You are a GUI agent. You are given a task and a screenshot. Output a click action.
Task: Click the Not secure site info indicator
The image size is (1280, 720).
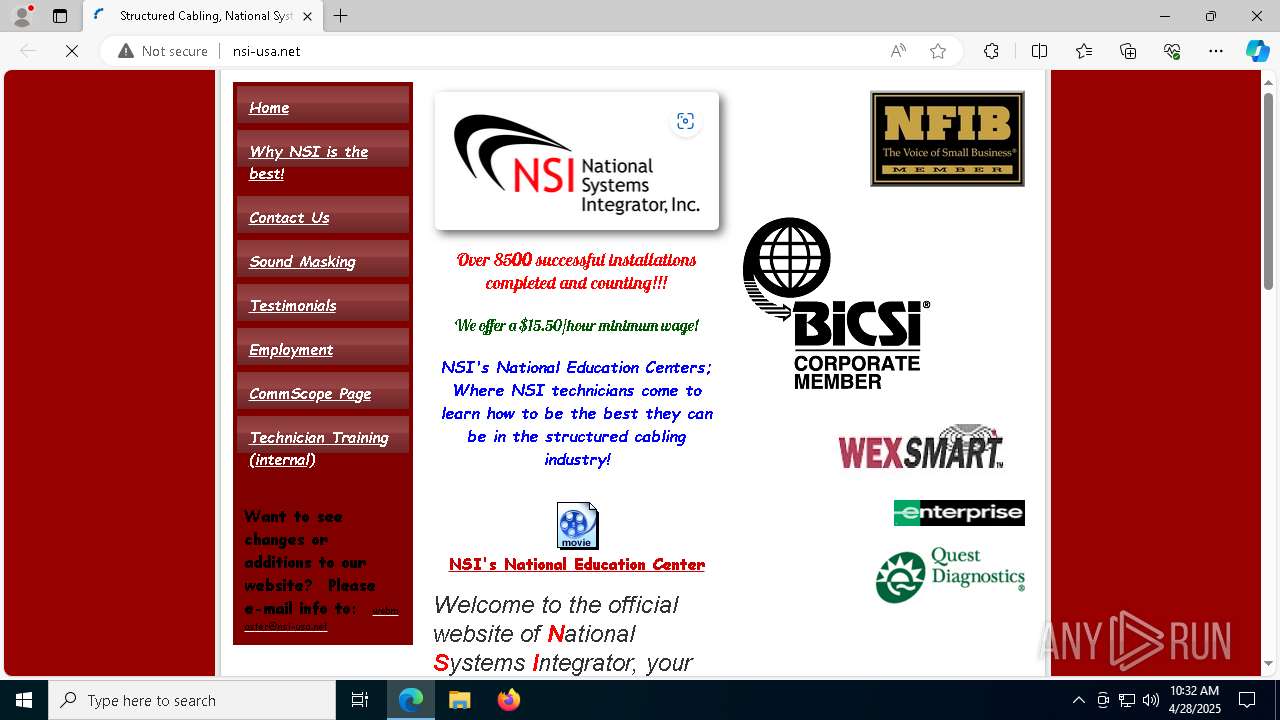163,51
